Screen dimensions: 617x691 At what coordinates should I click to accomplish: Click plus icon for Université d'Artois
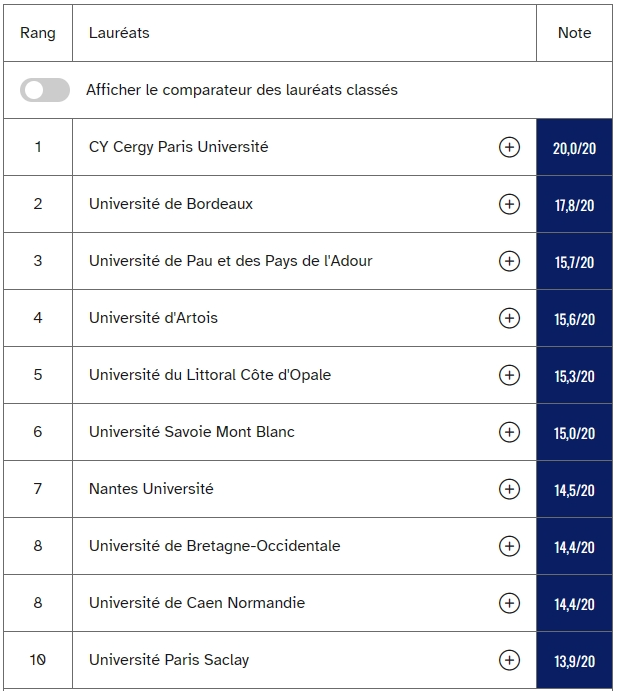[509, 318]
